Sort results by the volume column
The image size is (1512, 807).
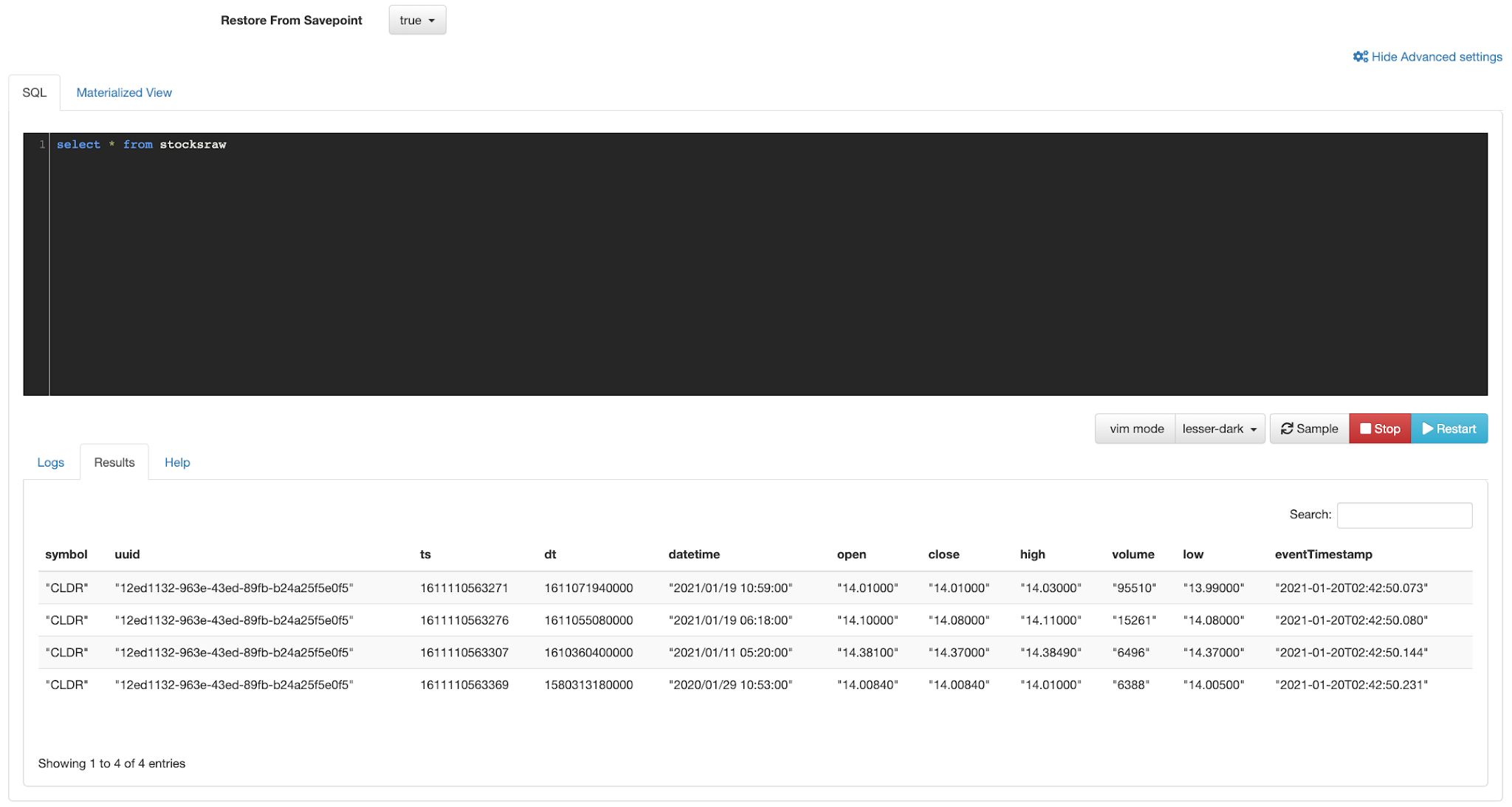pyautogui.click(x=1133, y=554)
